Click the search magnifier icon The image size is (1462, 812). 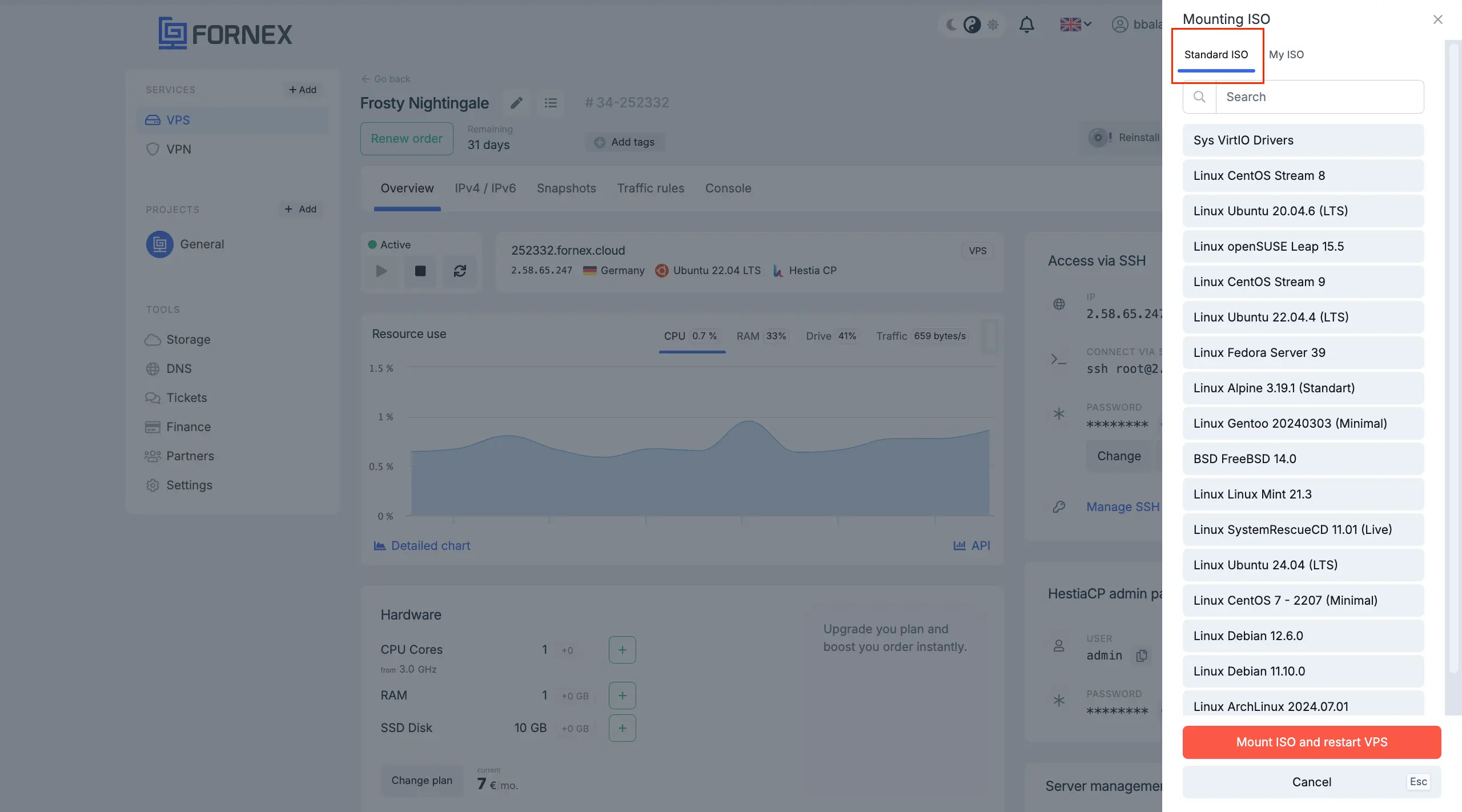pyautogui.click(x=1199, y=97)
